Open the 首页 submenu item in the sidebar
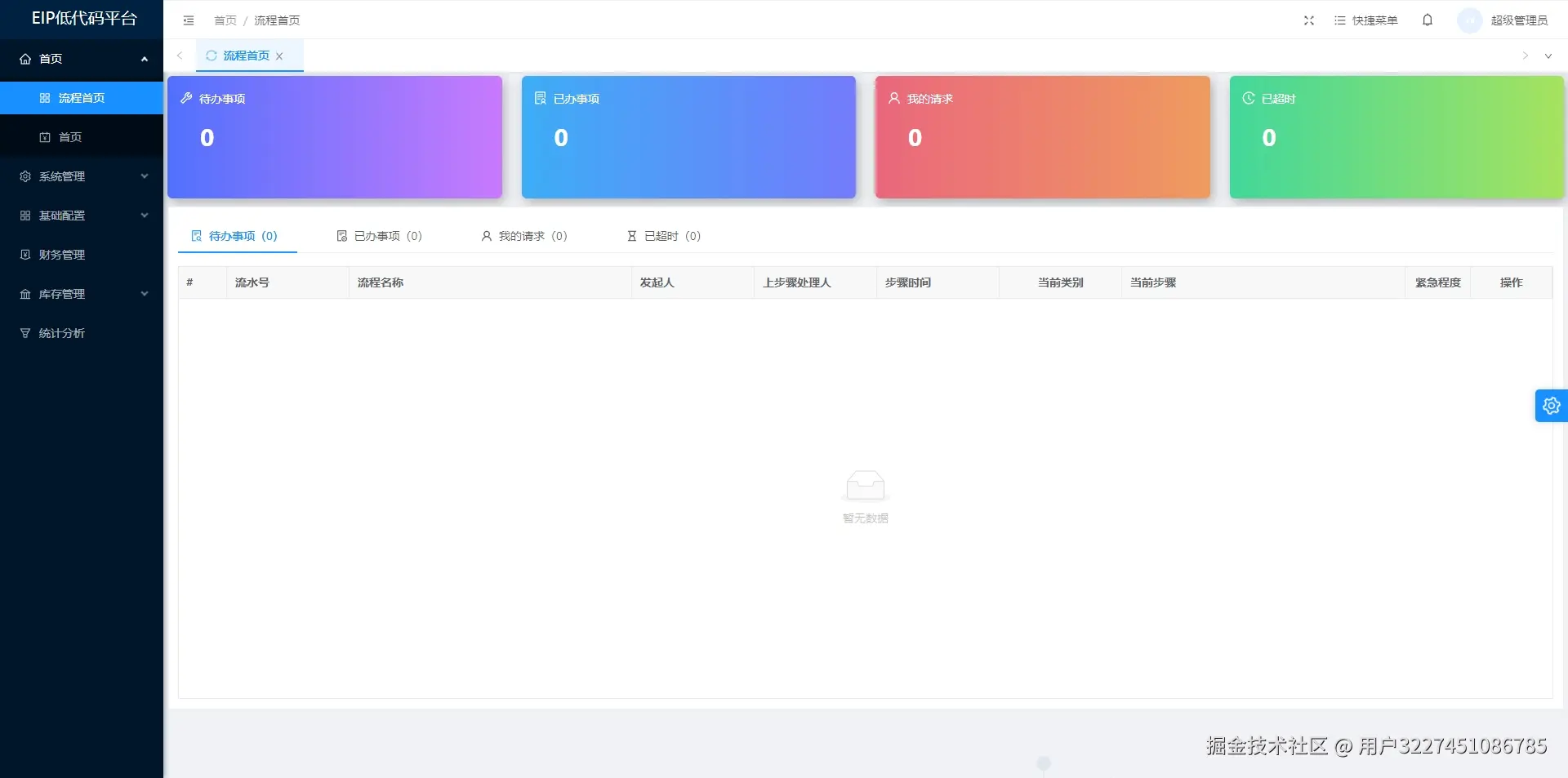The image size is (1568, 778). tap(82, 137)
